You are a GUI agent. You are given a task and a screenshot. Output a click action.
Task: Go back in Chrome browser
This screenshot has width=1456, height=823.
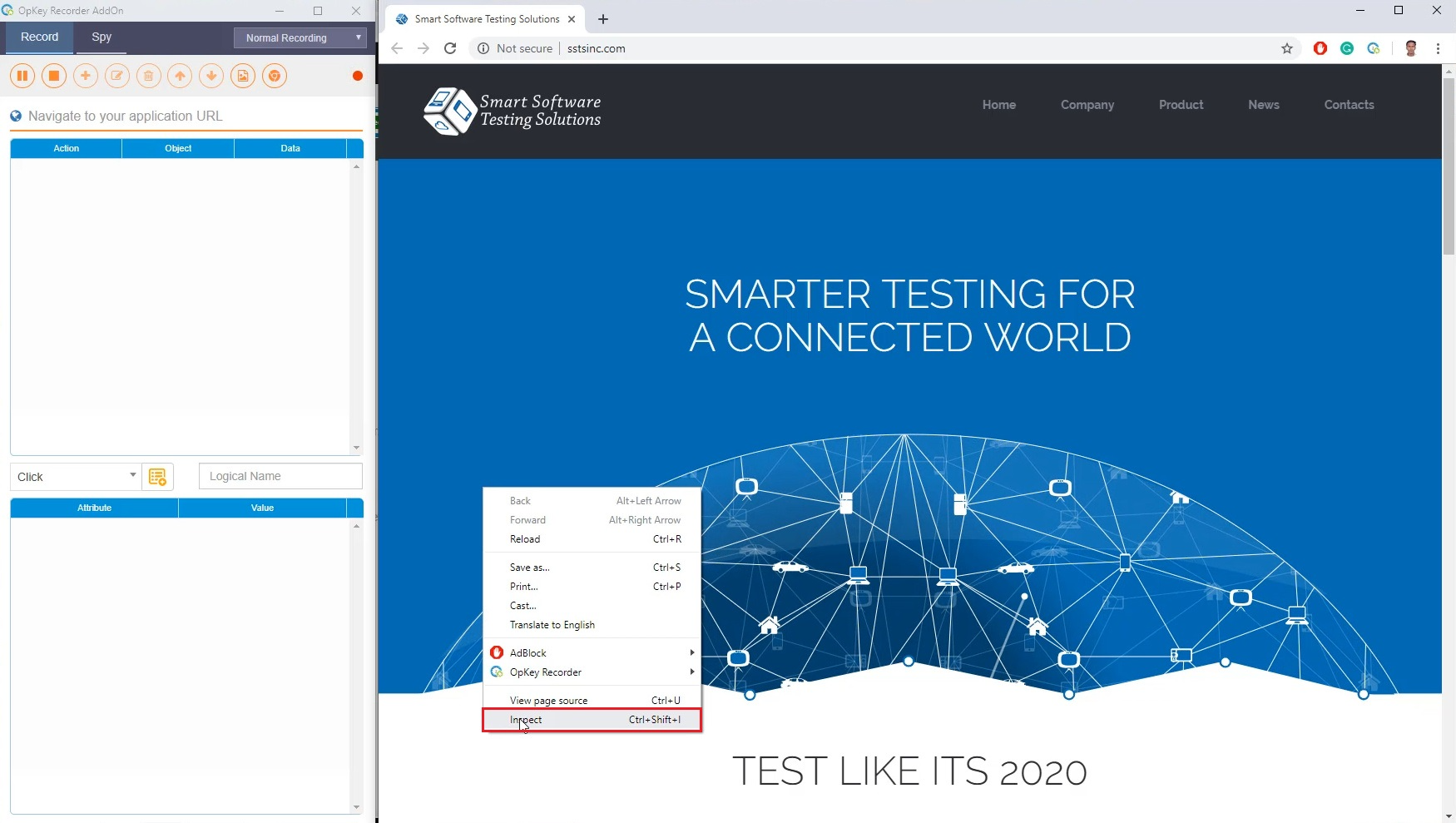(x=397, y=48)
